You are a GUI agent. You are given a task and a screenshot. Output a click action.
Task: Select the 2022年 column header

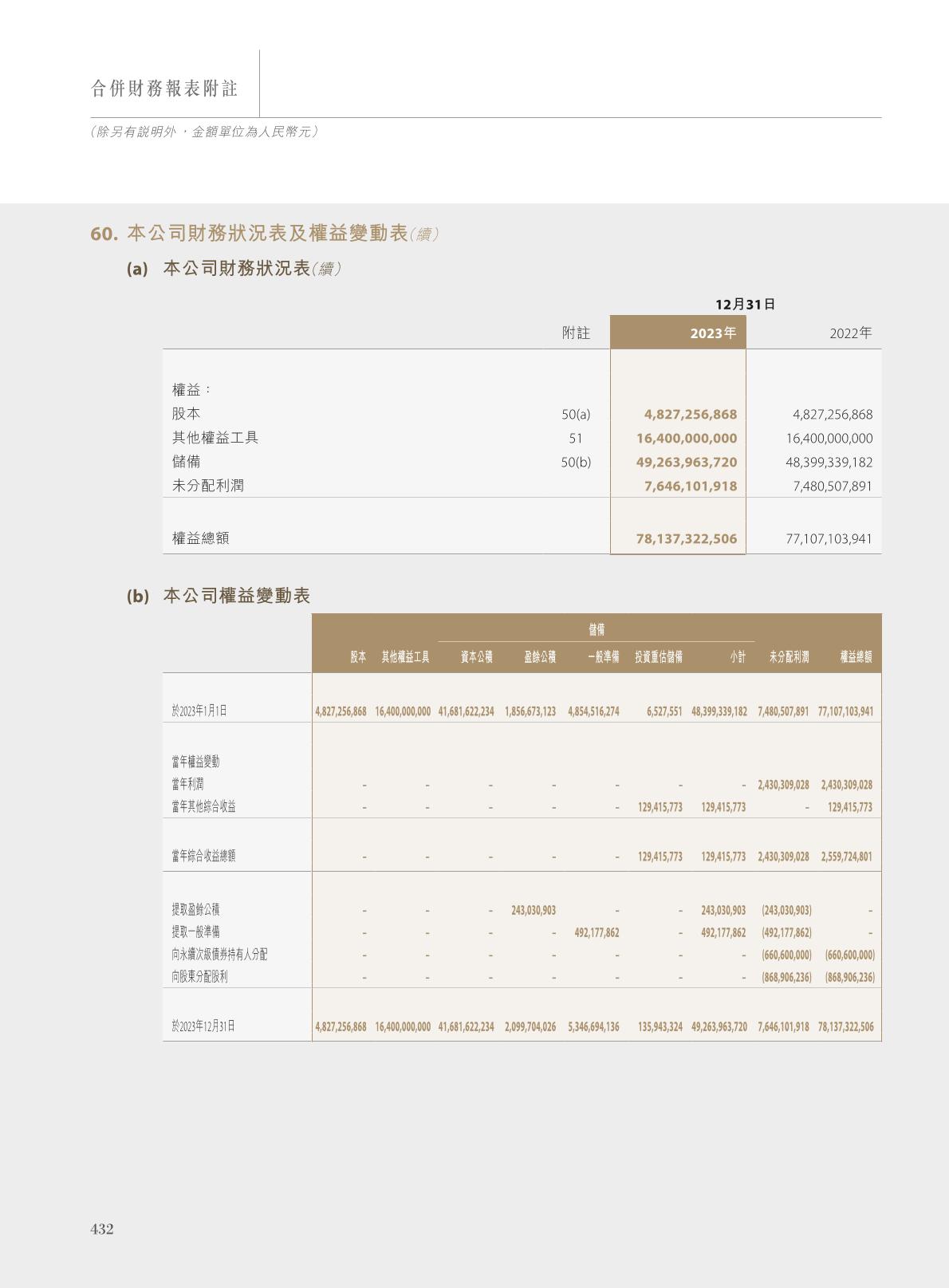tap(850, 333)
